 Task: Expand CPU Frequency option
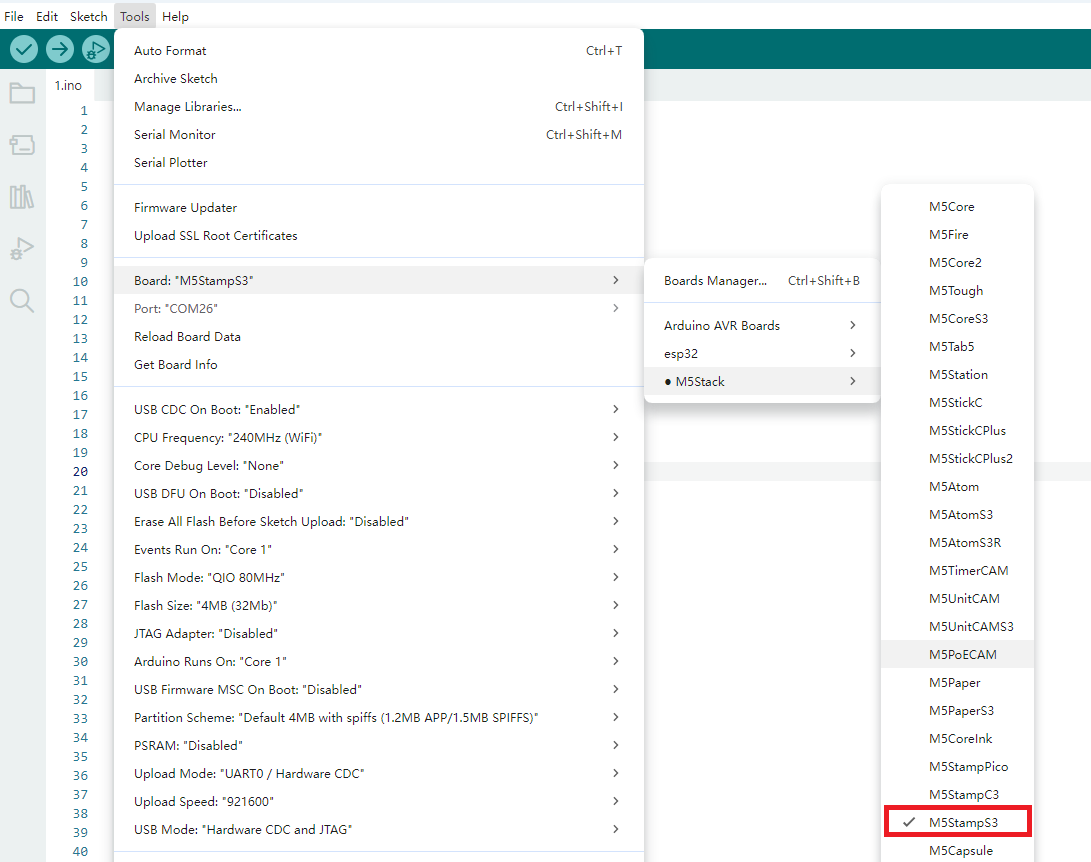coord(379,438)
